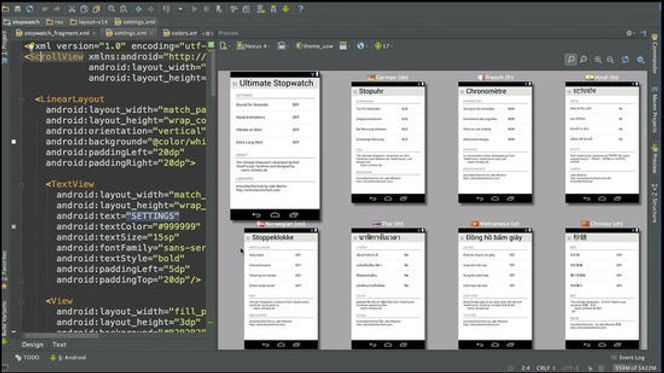Open Help via question mark icon
This screenshot has height=373, width=664.
click(x=300, y=8)
